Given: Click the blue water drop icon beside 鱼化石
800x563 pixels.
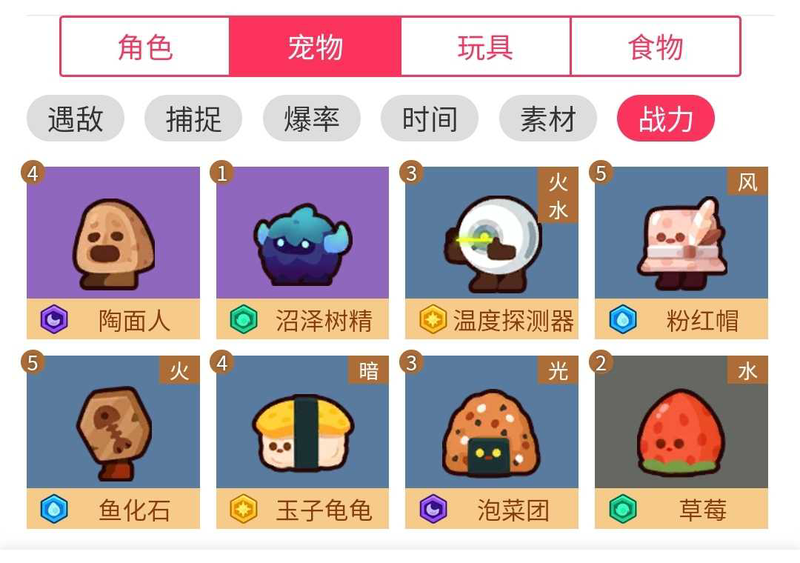Looking at the screenshot, I should coord(54,509).
